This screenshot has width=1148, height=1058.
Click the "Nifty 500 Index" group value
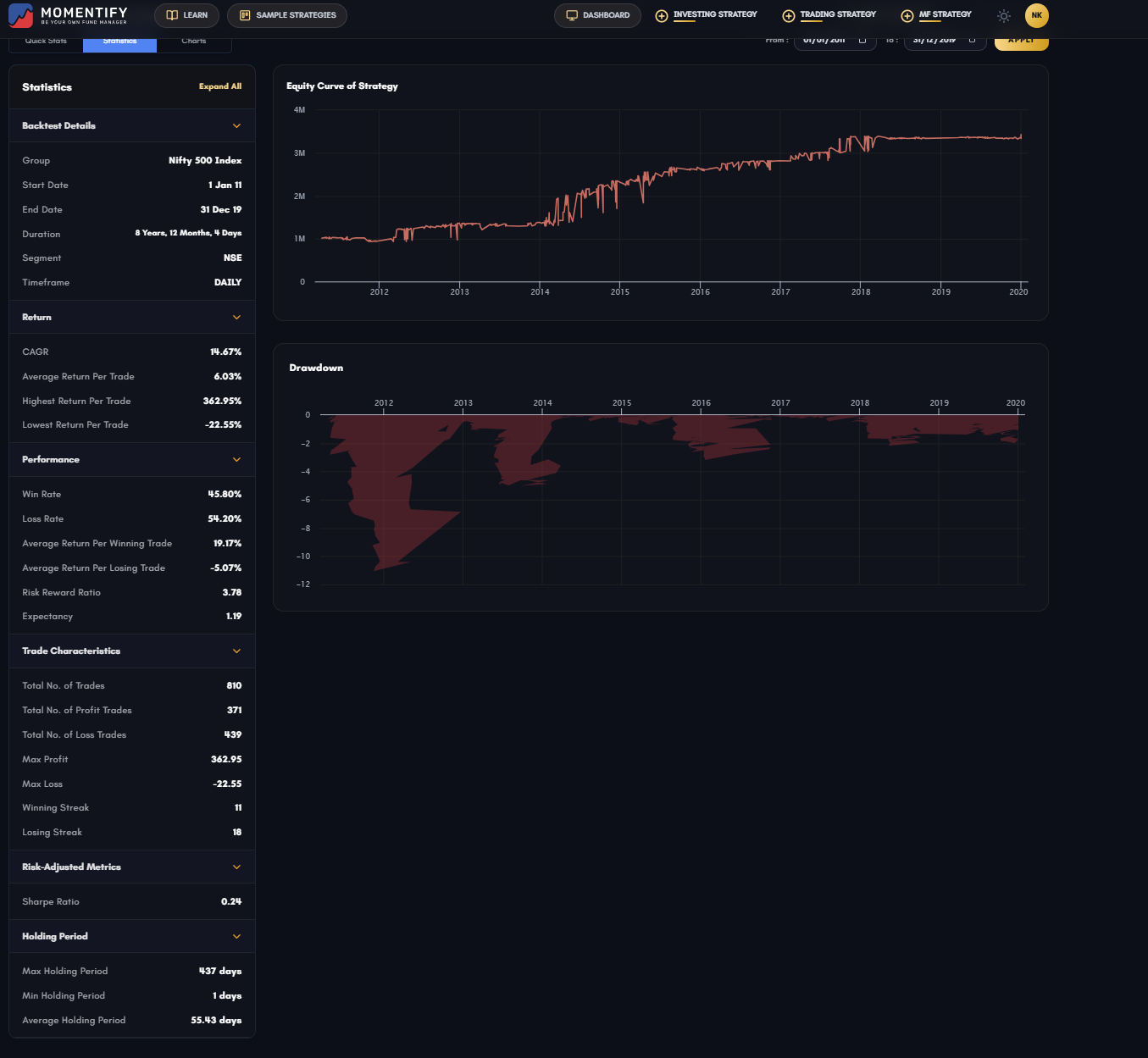pyautogui.click(x=205, y=160)
